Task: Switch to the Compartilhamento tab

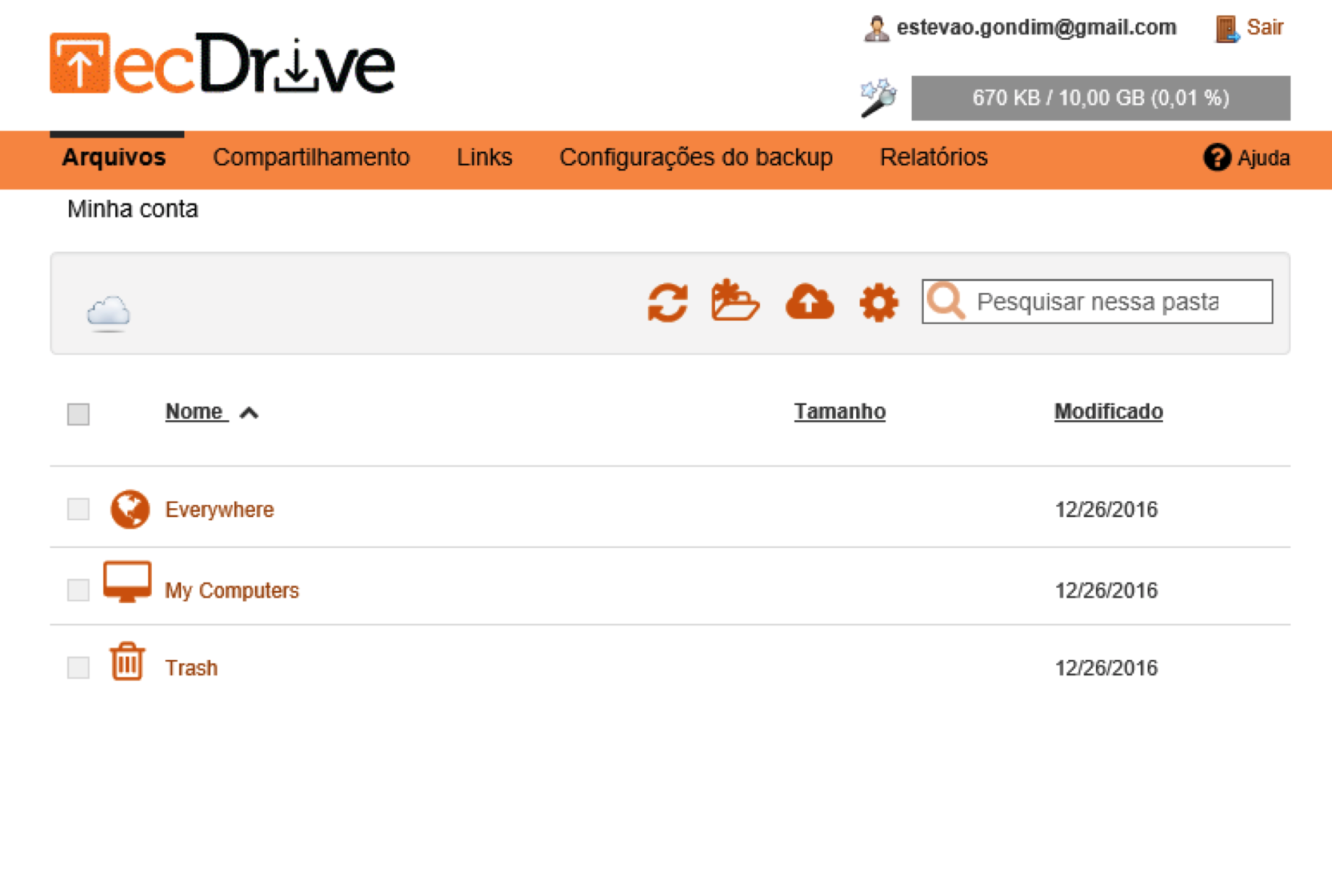Action: pyautogui.click(x=311, y=157)
